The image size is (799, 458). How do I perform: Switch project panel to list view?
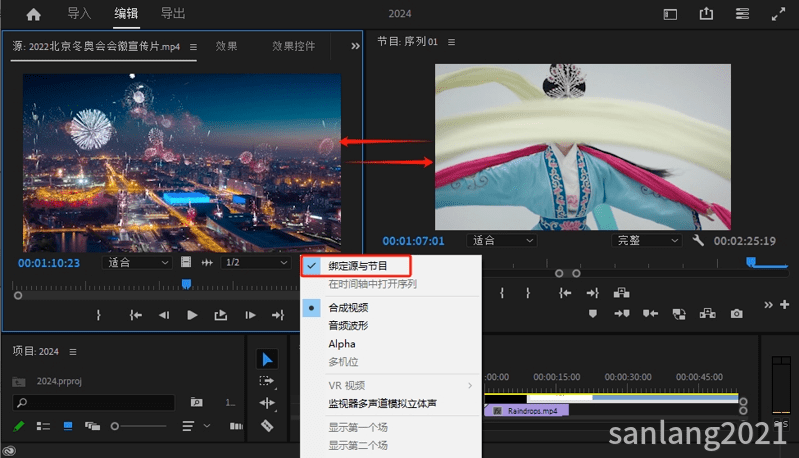43,426
